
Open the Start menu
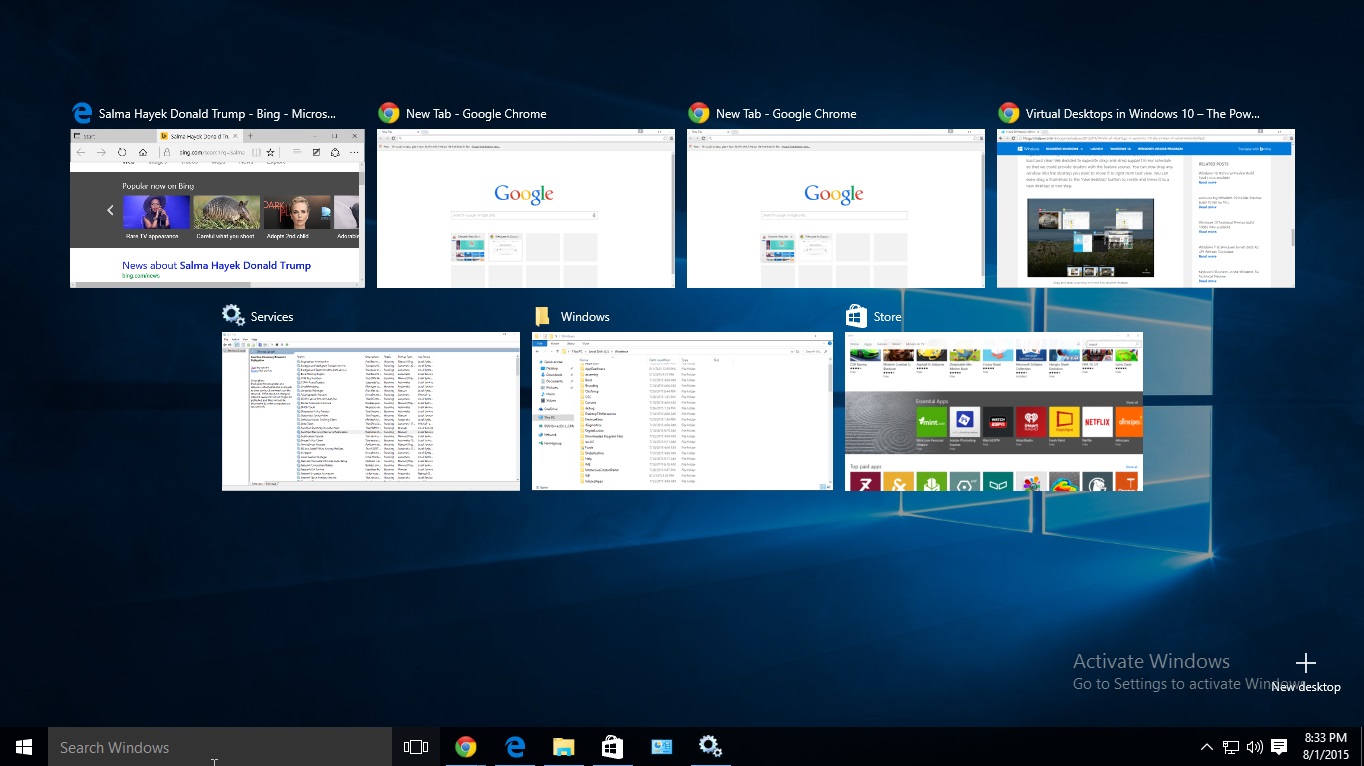[22, 746]
